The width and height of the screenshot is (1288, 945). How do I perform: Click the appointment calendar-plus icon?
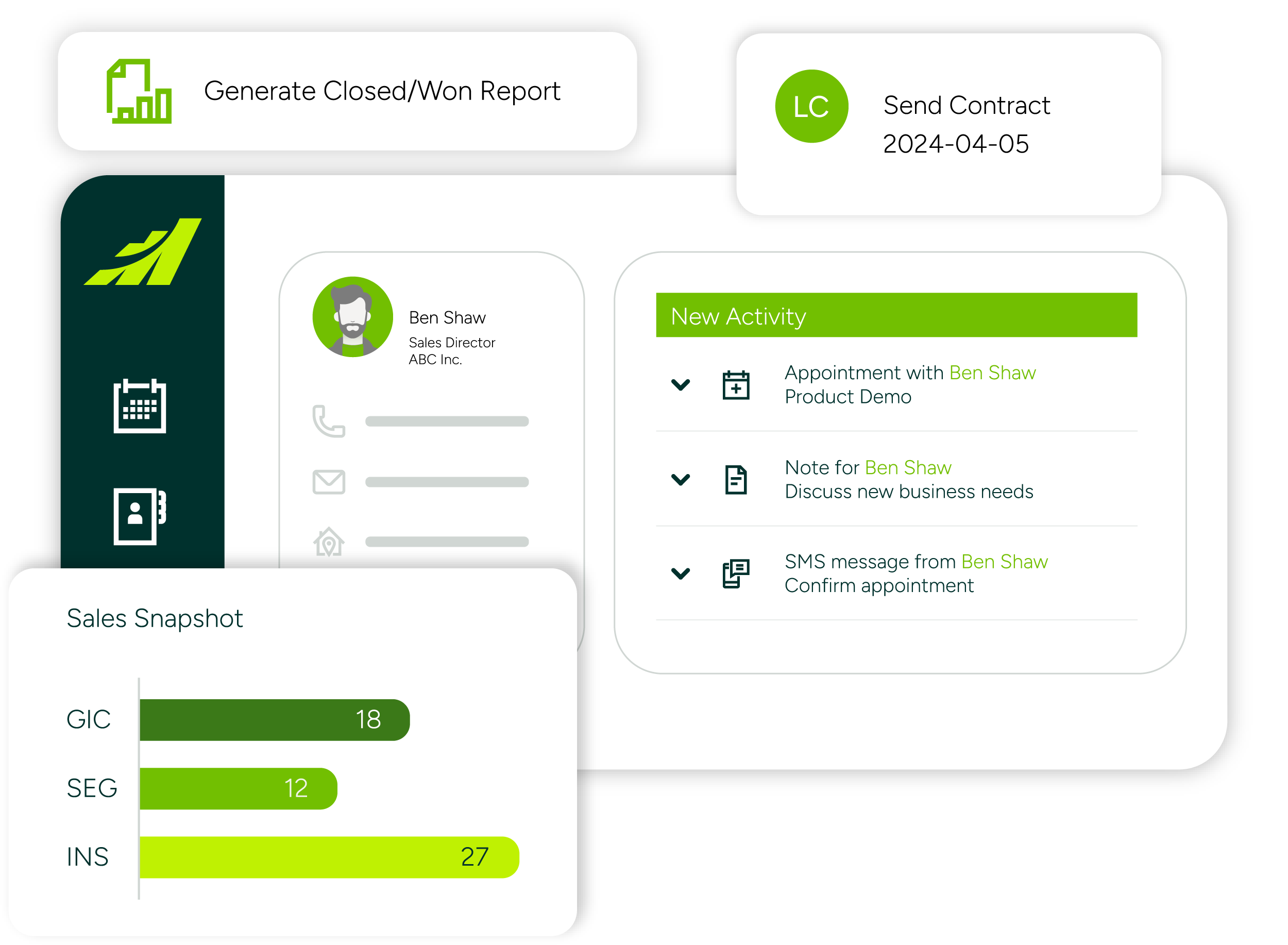point(736,385)
